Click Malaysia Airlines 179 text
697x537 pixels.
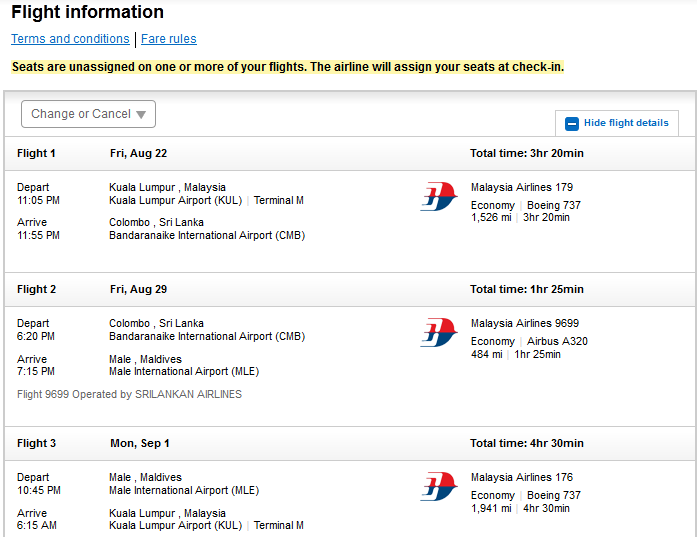click(522, 187)
